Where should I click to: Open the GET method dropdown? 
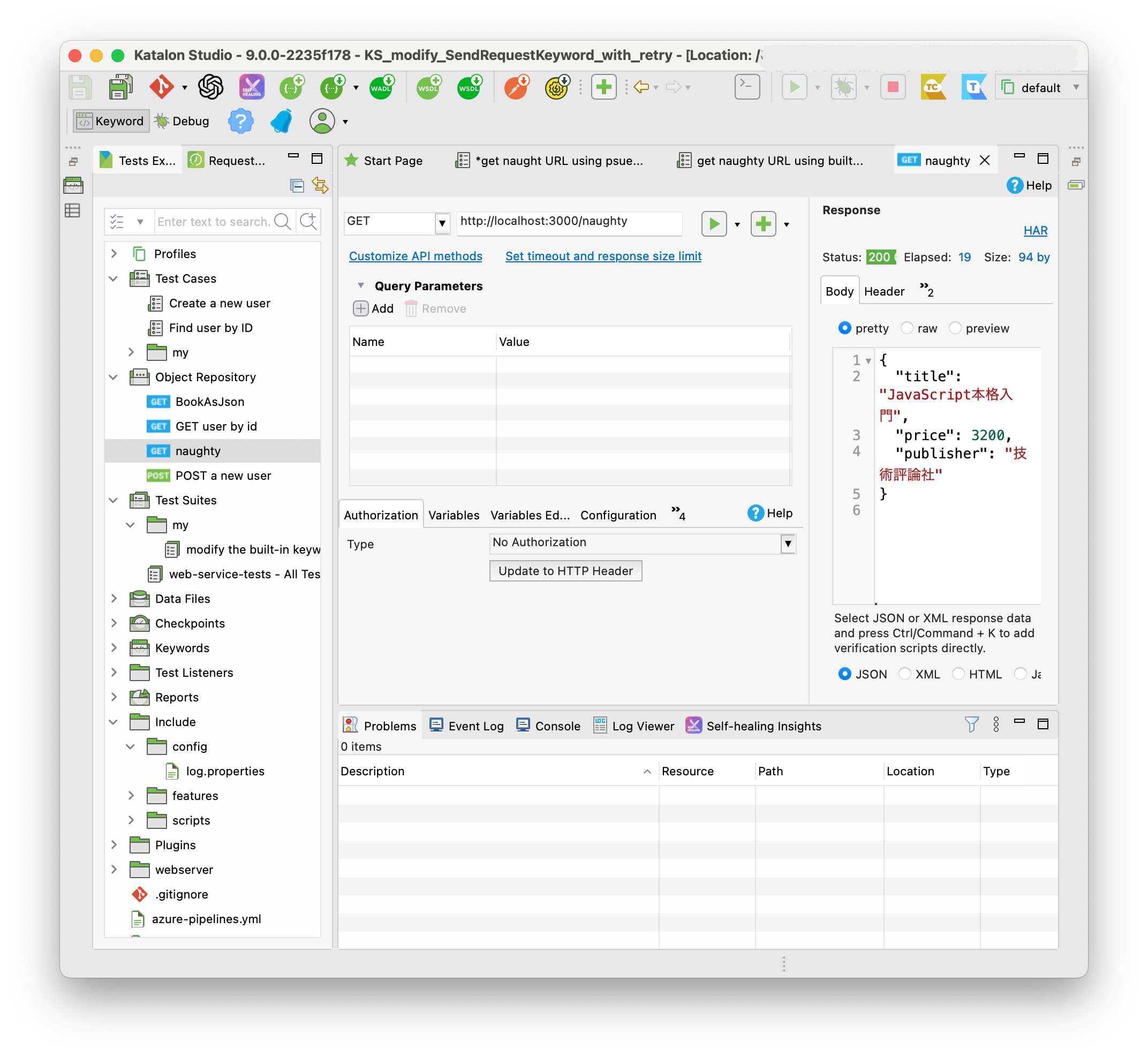pos(442,223)
